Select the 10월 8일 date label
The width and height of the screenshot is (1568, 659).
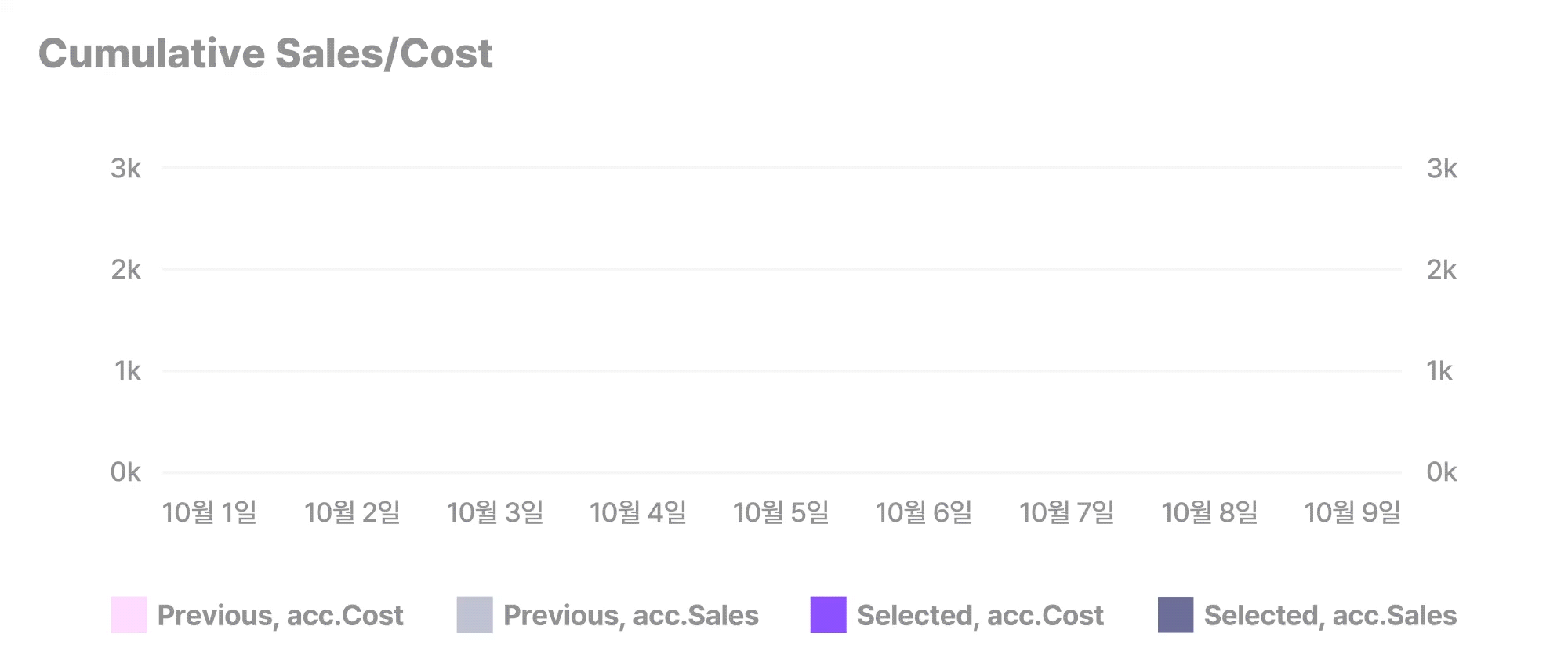[1210, 512]
